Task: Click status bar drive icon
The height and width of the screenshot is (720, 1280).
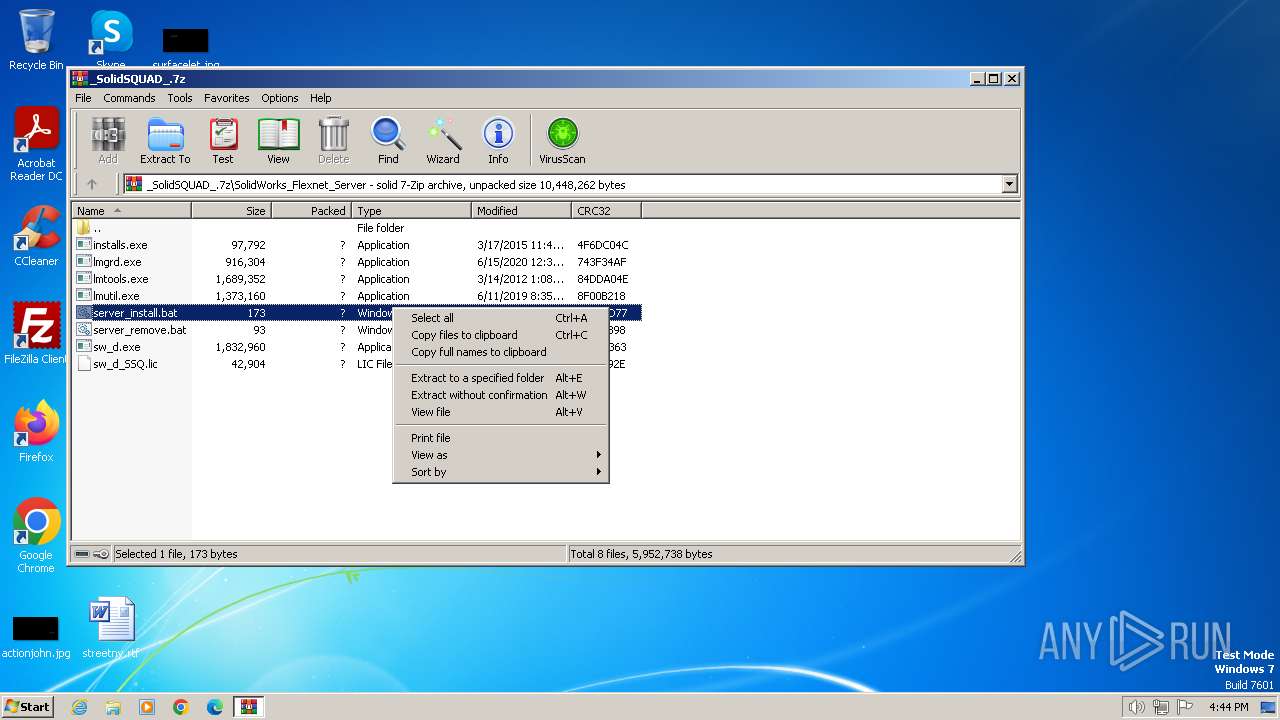Action: coord(81,554)
